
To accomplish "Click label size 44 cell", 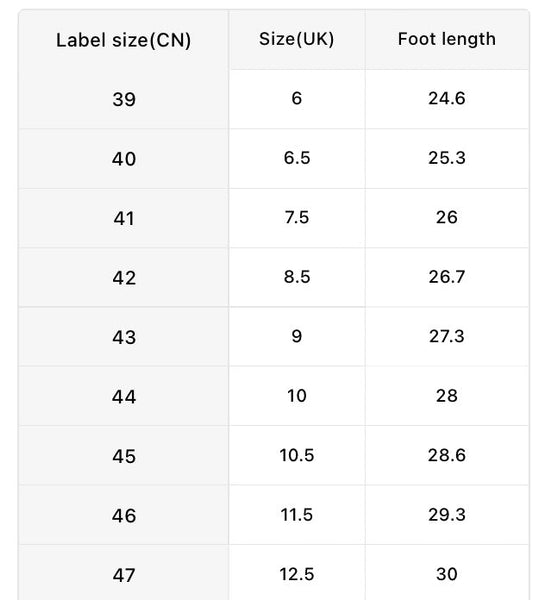I will [x=124, y=396].
